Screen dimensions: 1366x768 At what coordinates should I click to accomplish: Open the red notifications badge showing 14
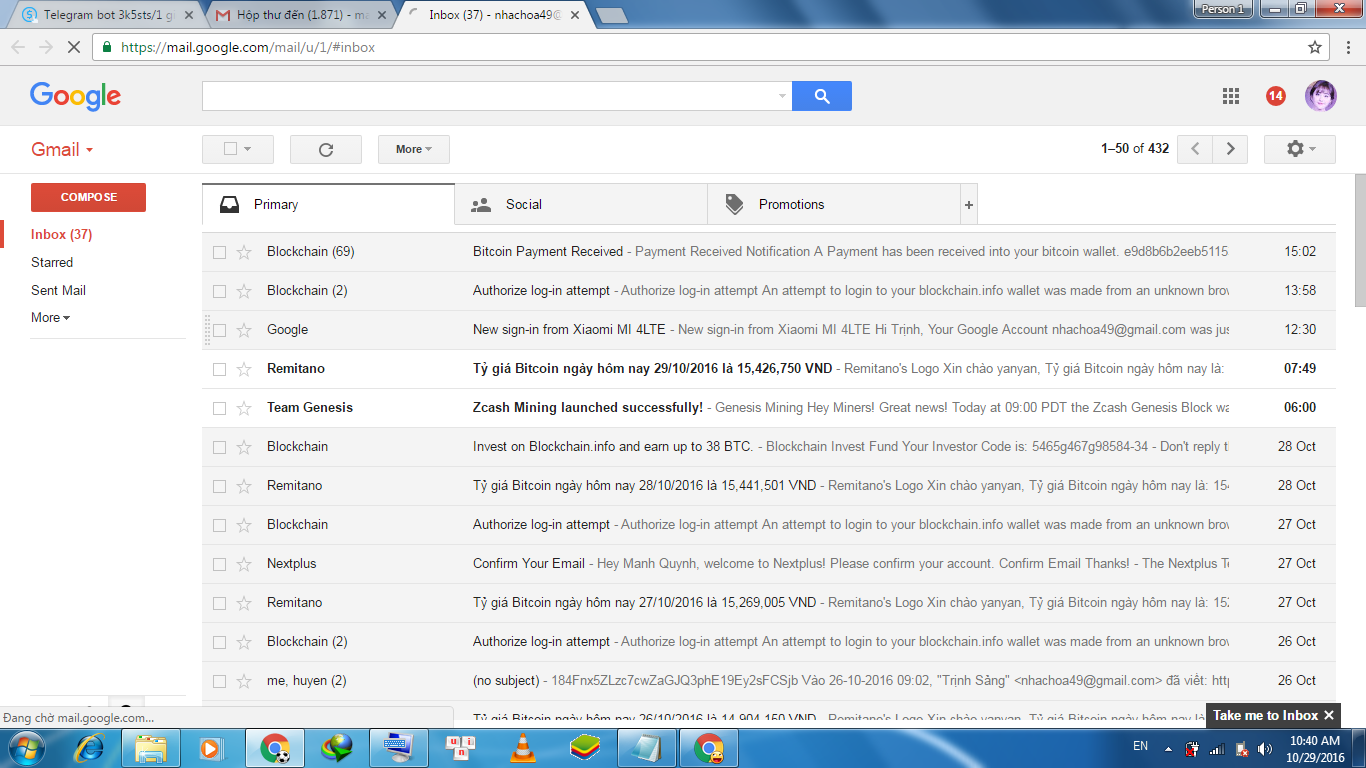pyautogui.click(x=1275, y=96)
